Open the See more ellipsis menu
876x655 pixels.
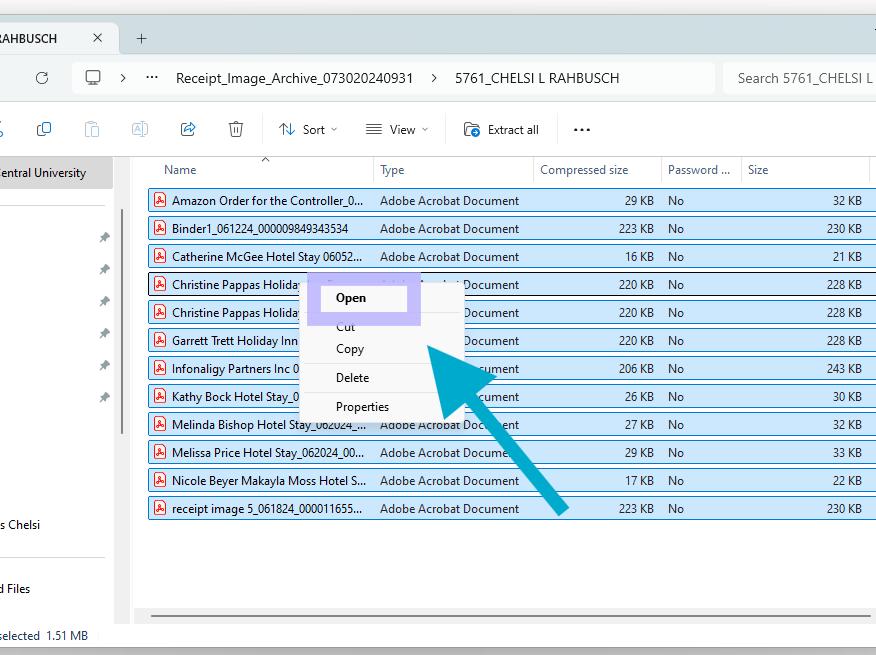pyautogui.click(x=582, y=129)
